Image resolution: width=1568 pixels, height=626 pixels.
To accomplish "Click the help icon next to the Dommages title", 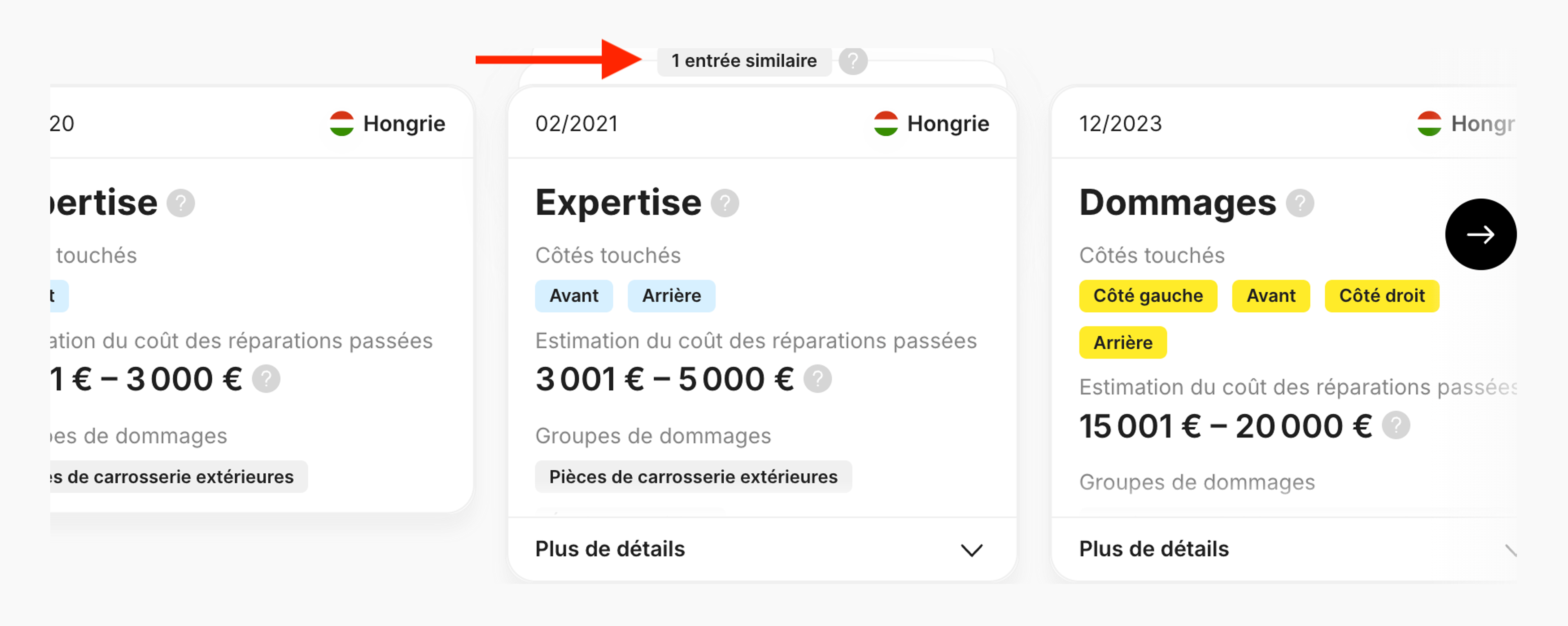I will click(x=1300, y=202).
